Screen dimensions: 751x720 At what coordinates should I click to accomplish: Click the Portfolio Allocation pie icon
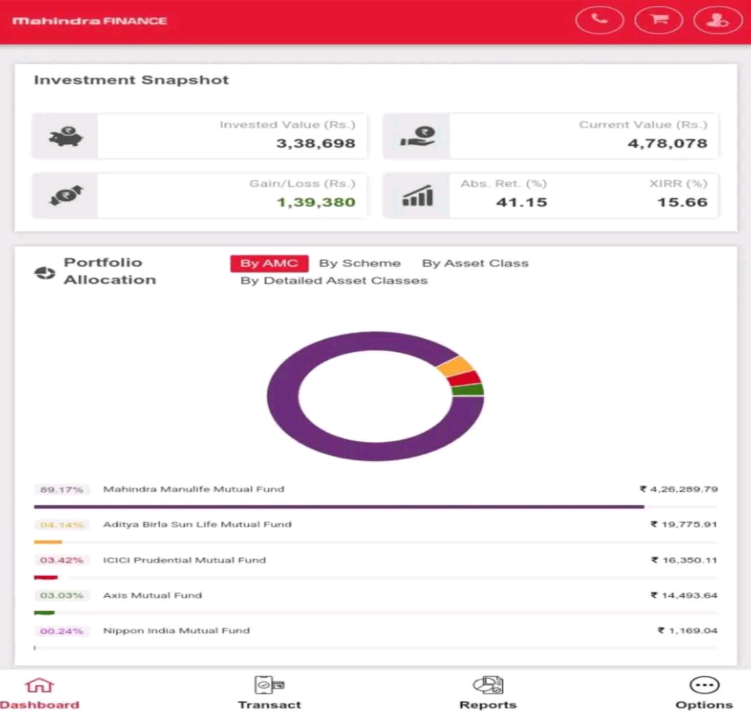45,273
